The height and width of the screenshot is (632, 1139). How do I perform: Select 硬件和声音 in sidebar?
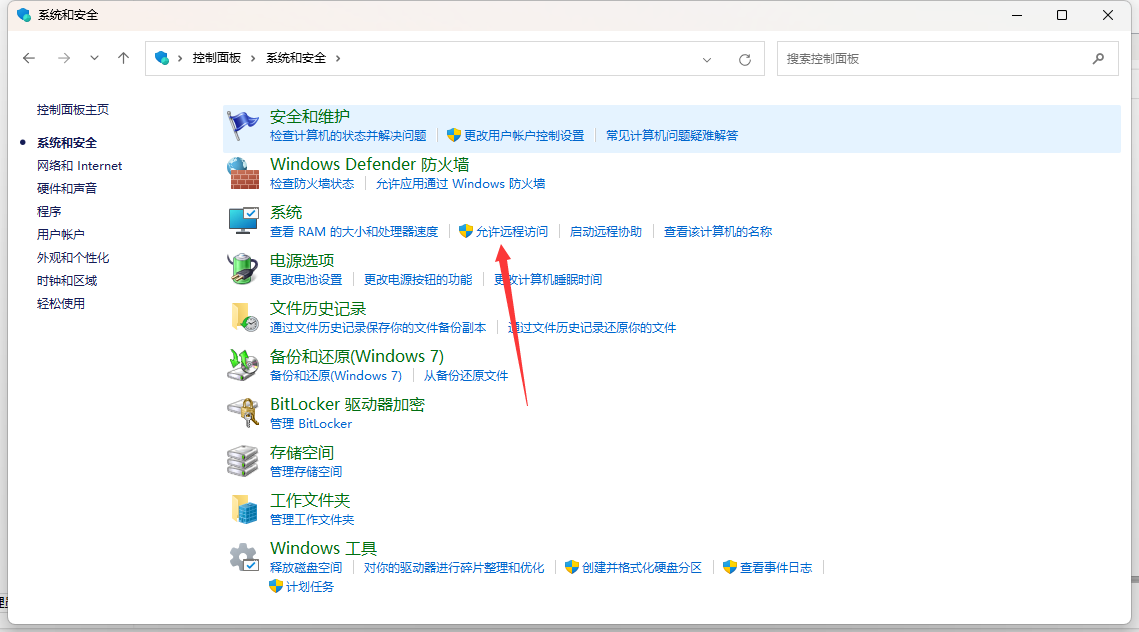[67, 188]
